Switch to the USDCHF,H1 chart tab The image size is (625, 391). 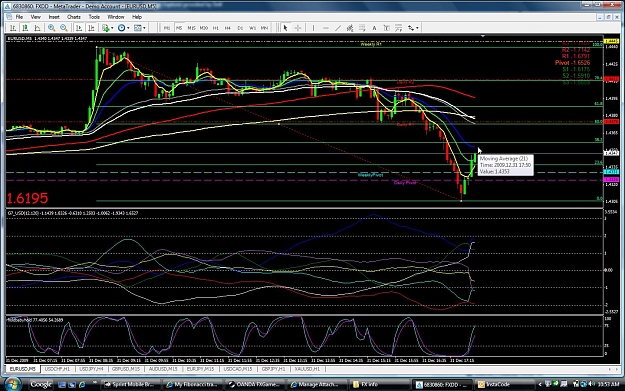(57, 369)
